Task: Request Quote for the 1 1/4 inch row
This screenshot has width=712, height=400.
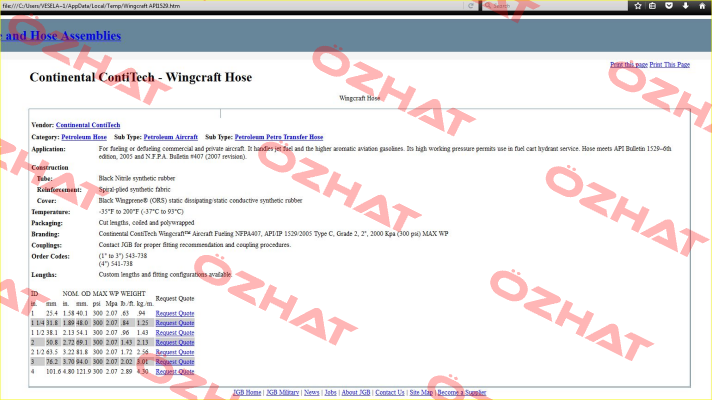Action: coord(175,323)
